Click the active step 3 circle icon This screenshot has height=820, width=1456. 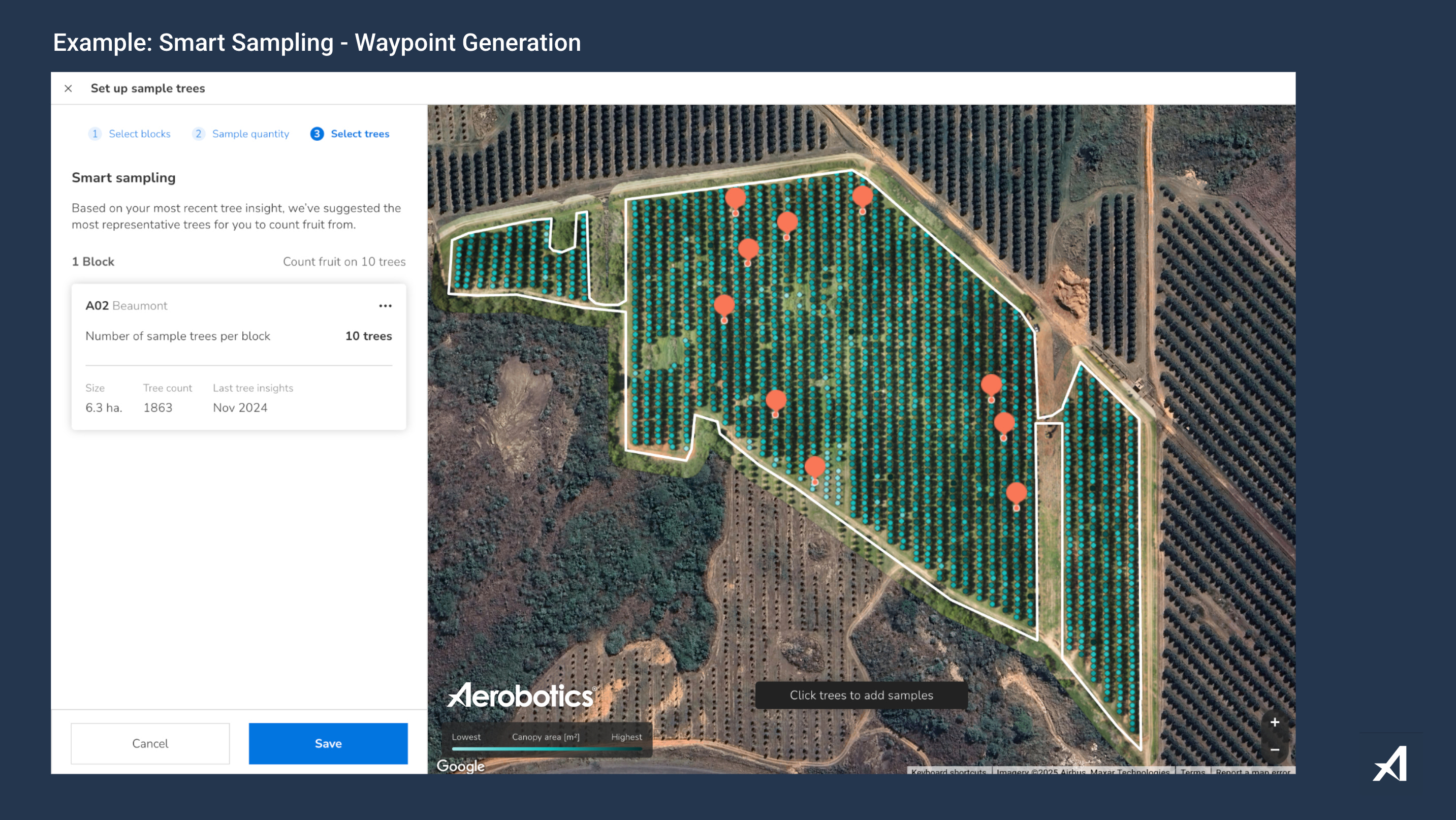(317, 134)
